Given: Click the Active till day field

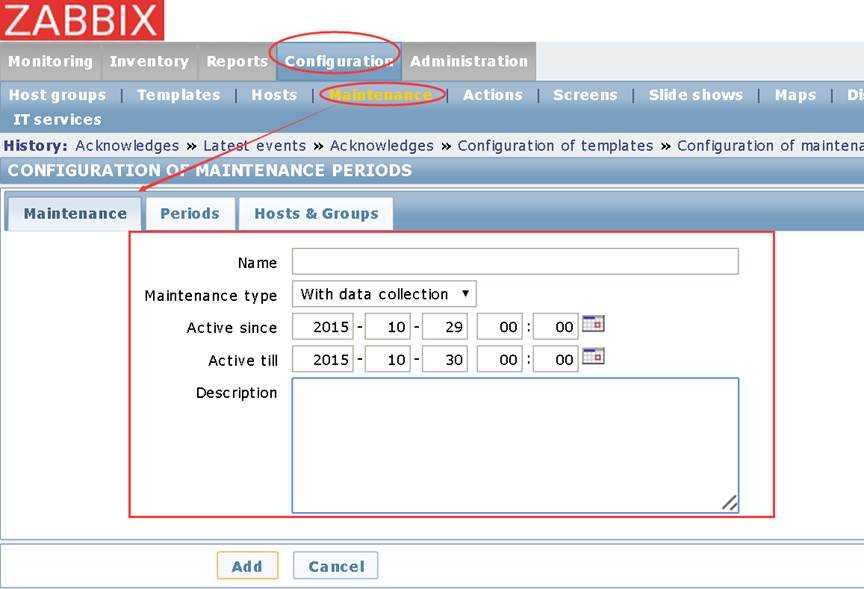Looking at the screenshot, I should (x=445, y=359).
